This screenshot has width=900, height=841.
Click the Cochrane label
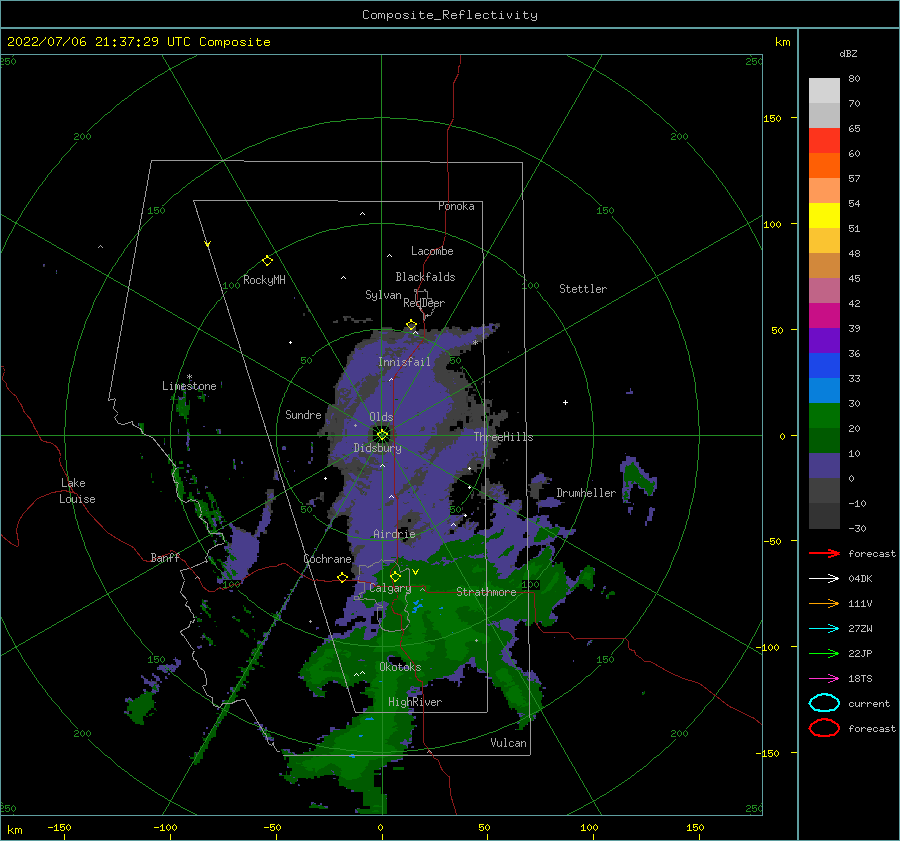click(327, 559)
